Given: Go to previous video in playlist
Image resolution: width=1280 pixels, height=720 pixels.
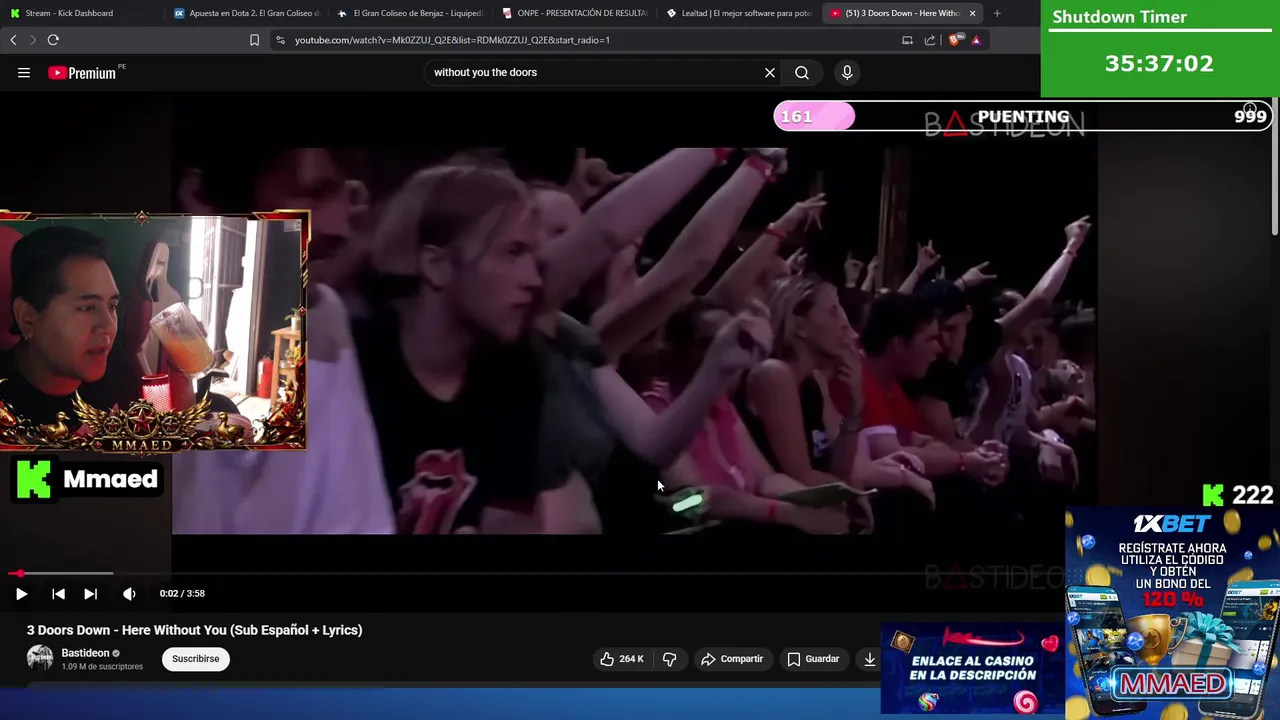Looking at the screenshot, I should [x=58, y=593].
